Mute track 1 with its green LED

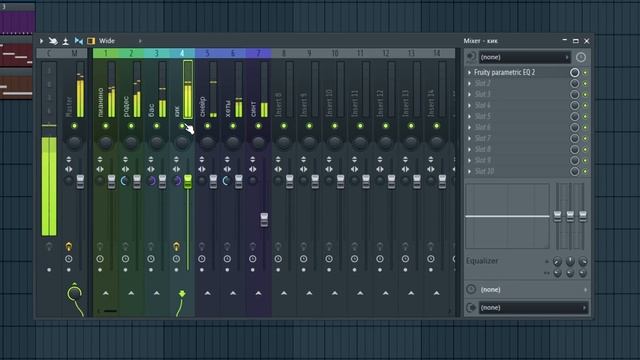[x=106, y=126]
